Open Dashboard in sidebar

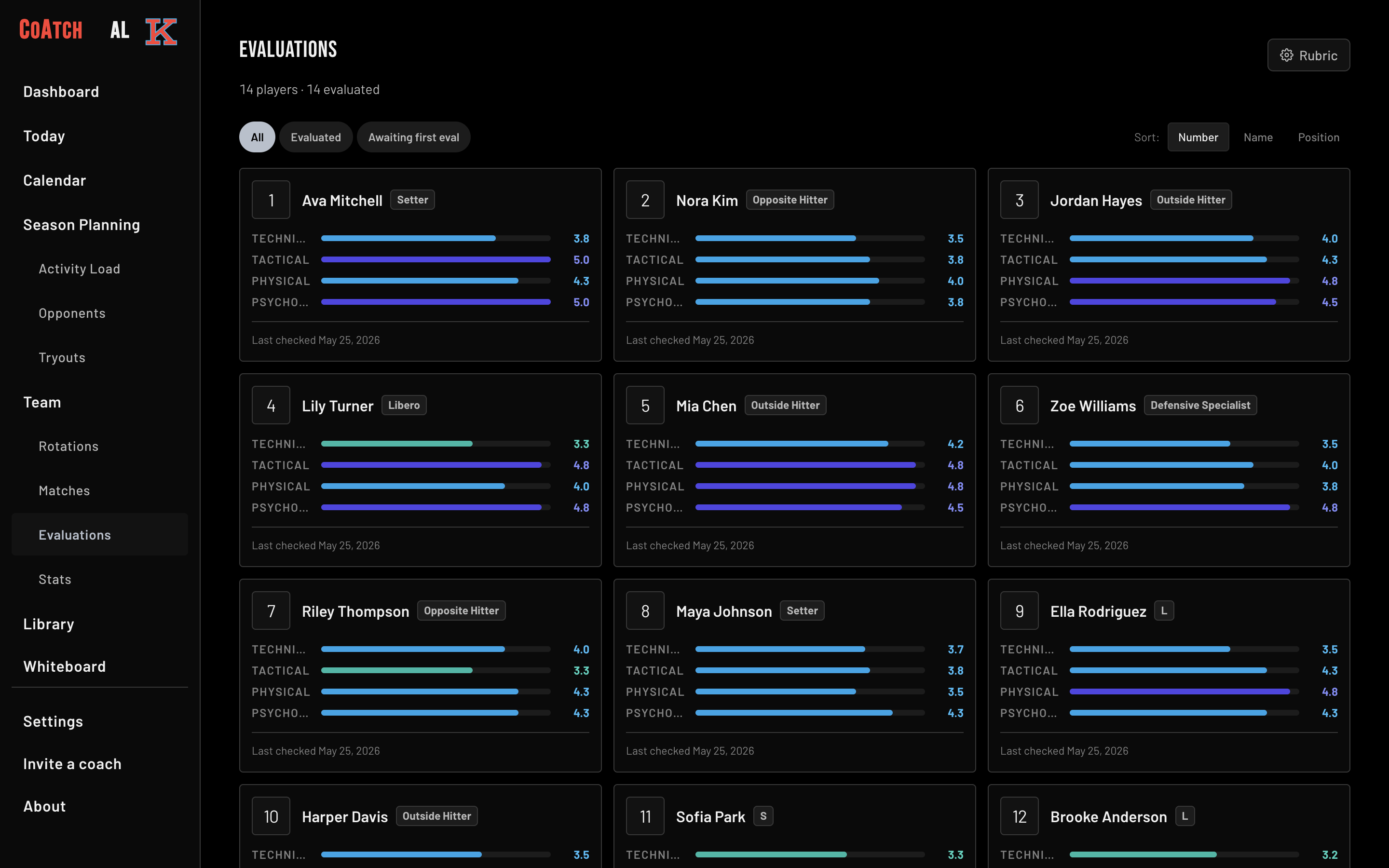pos(100,92)
